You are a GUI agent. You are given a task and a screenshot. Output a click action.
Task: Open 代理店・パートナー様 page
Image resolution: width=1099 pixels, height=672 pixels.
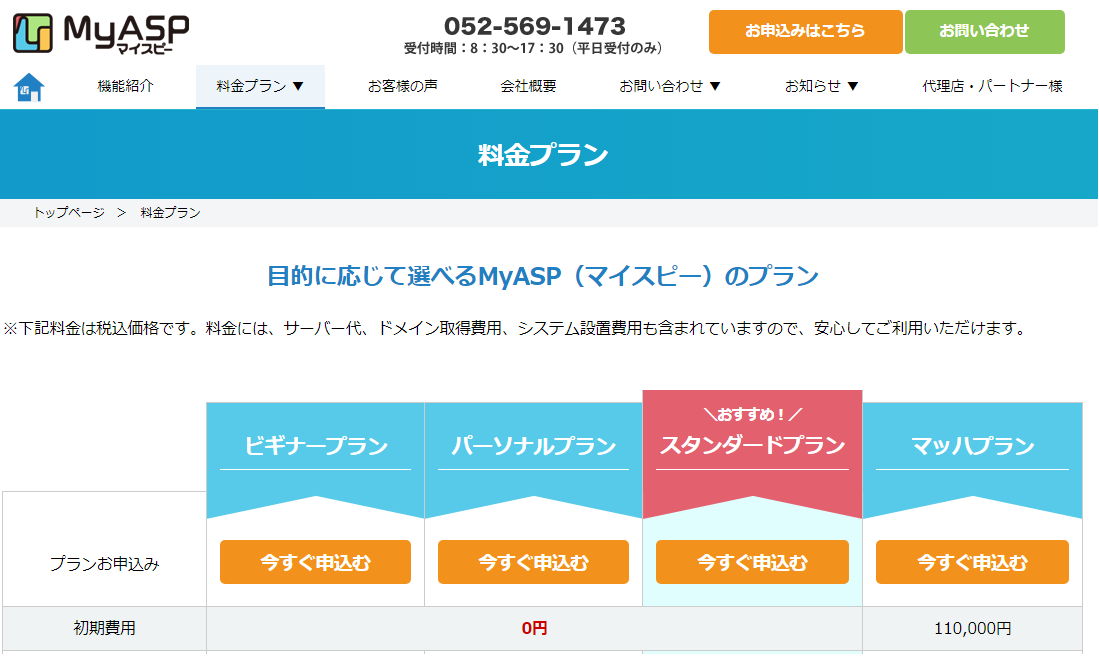point(992,86)
